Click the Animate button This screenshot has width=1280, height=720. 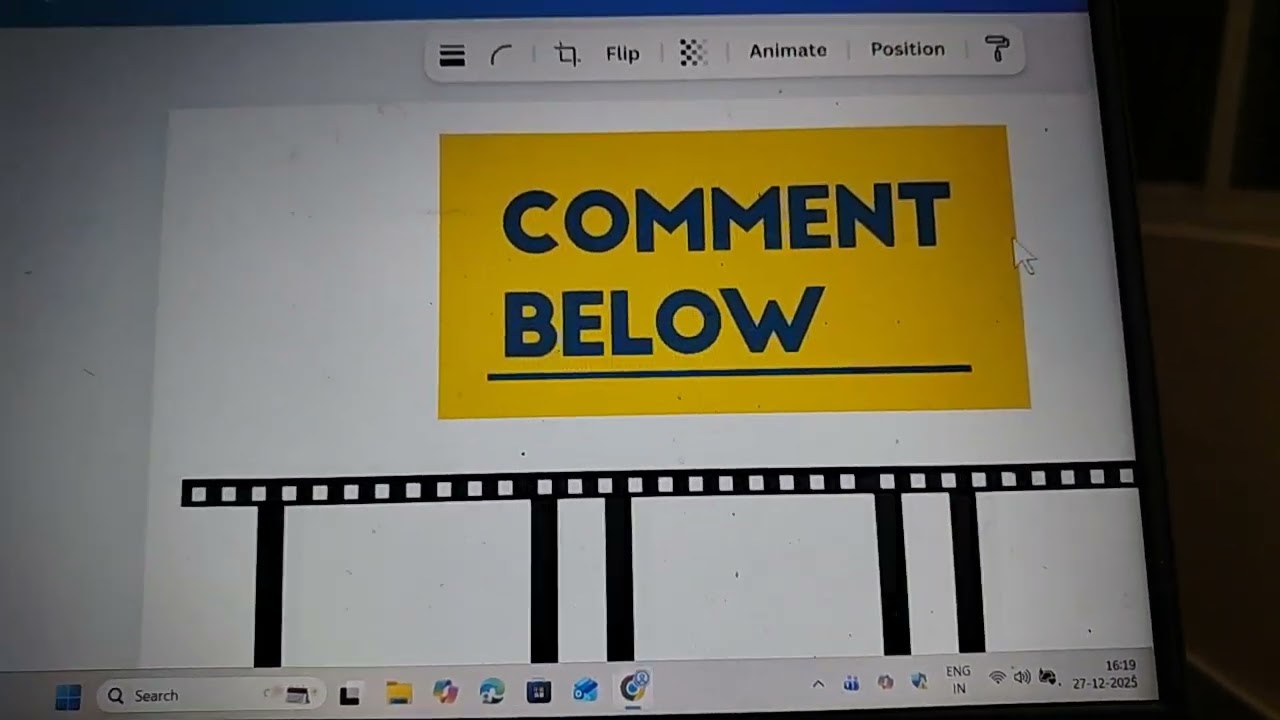pos(788,50)
